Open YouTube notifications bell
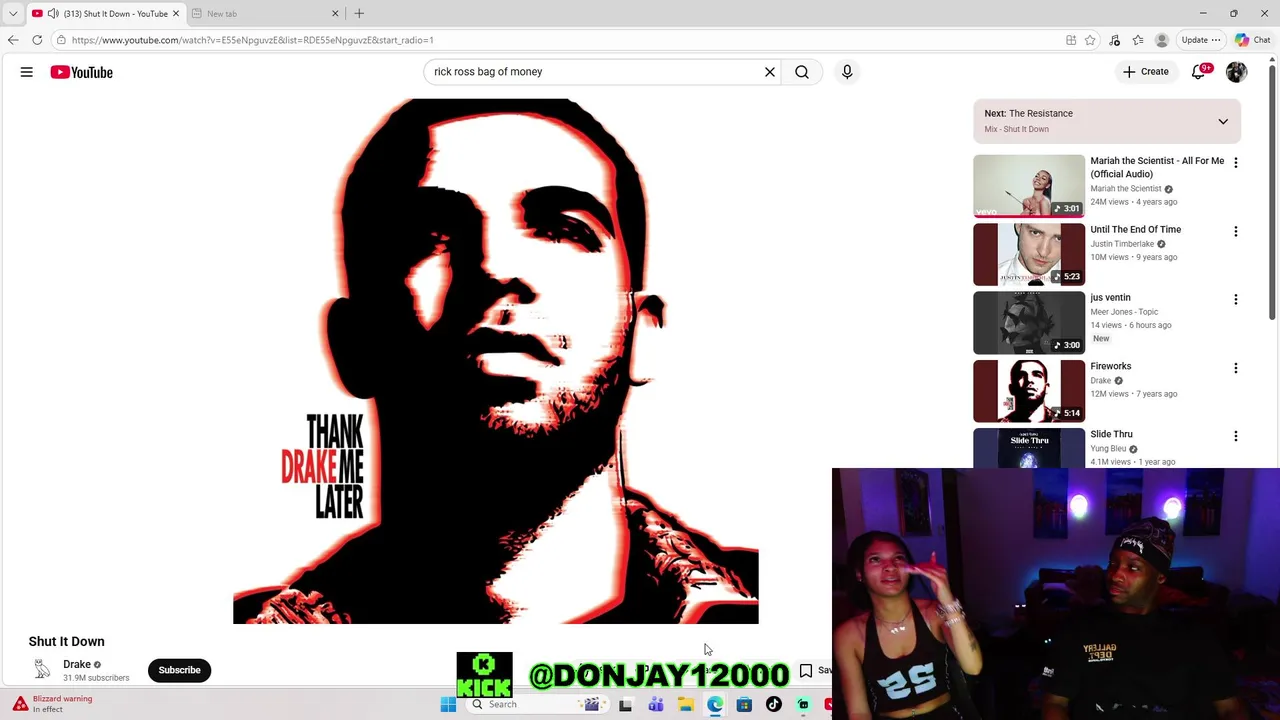Screen dimensions: 1280x720 point(1199,72)
